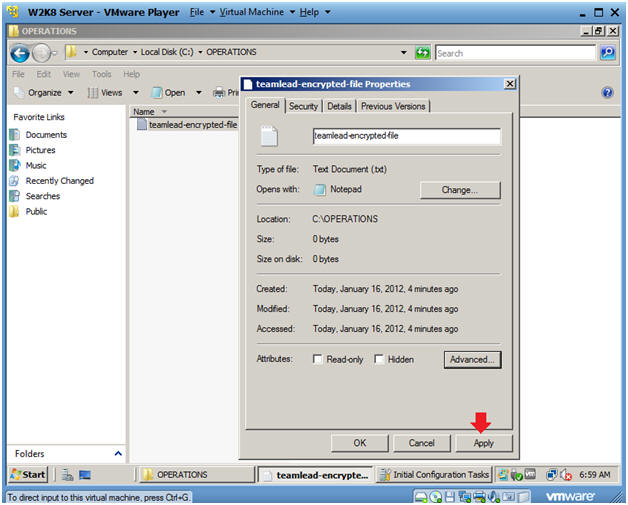
Task: Click Cancel in Properties dialog
Action: [x=421, y=443]
